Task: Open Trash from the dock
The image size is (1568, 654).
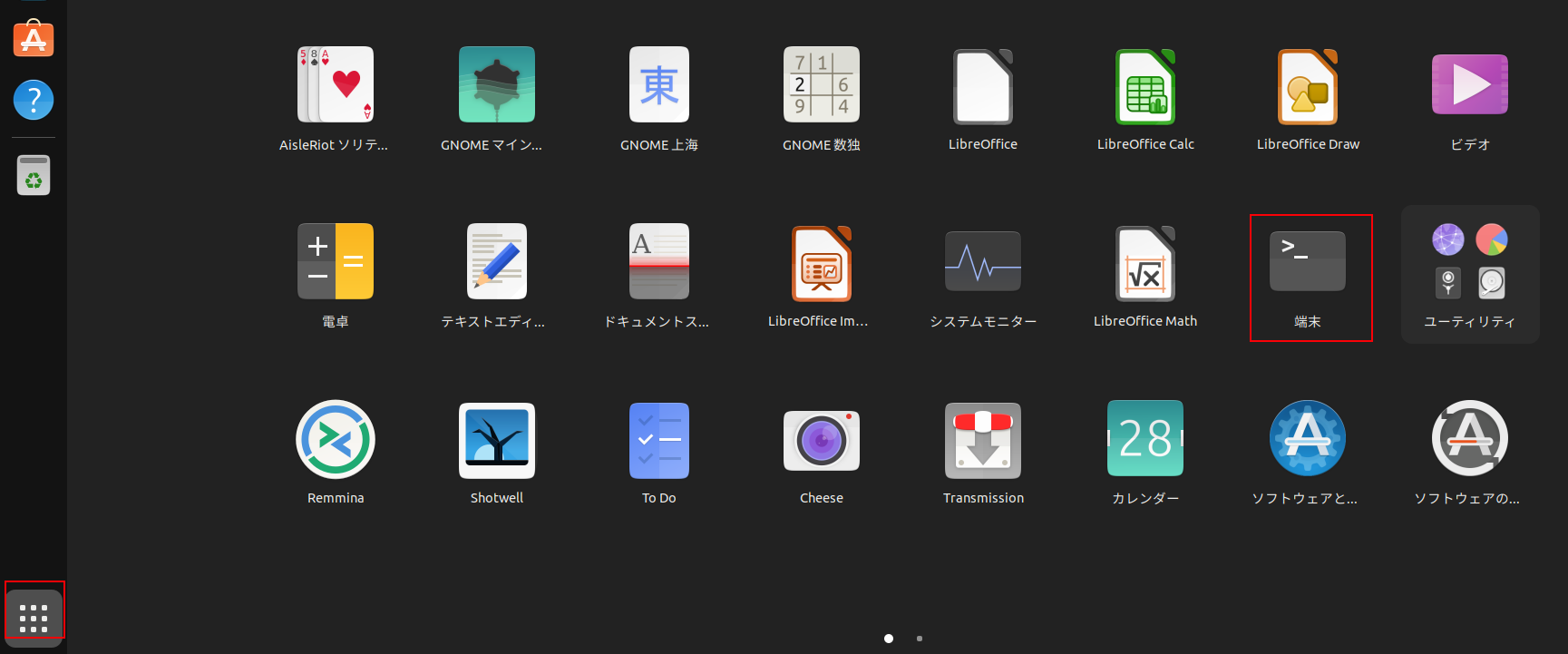Action: tap(34, 175)
